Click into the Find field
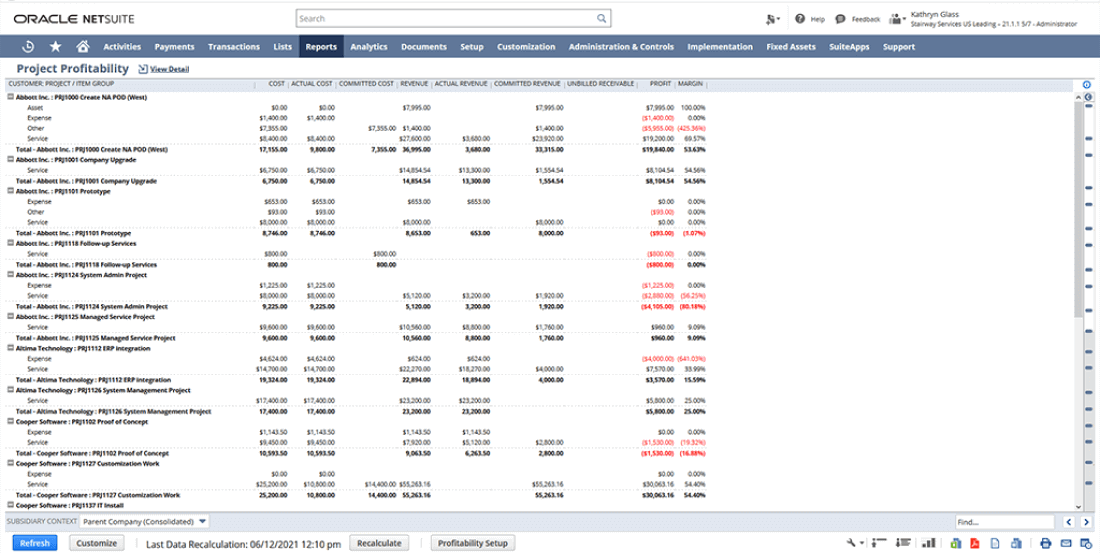The image size is (1100, 559). [1003, 521]
